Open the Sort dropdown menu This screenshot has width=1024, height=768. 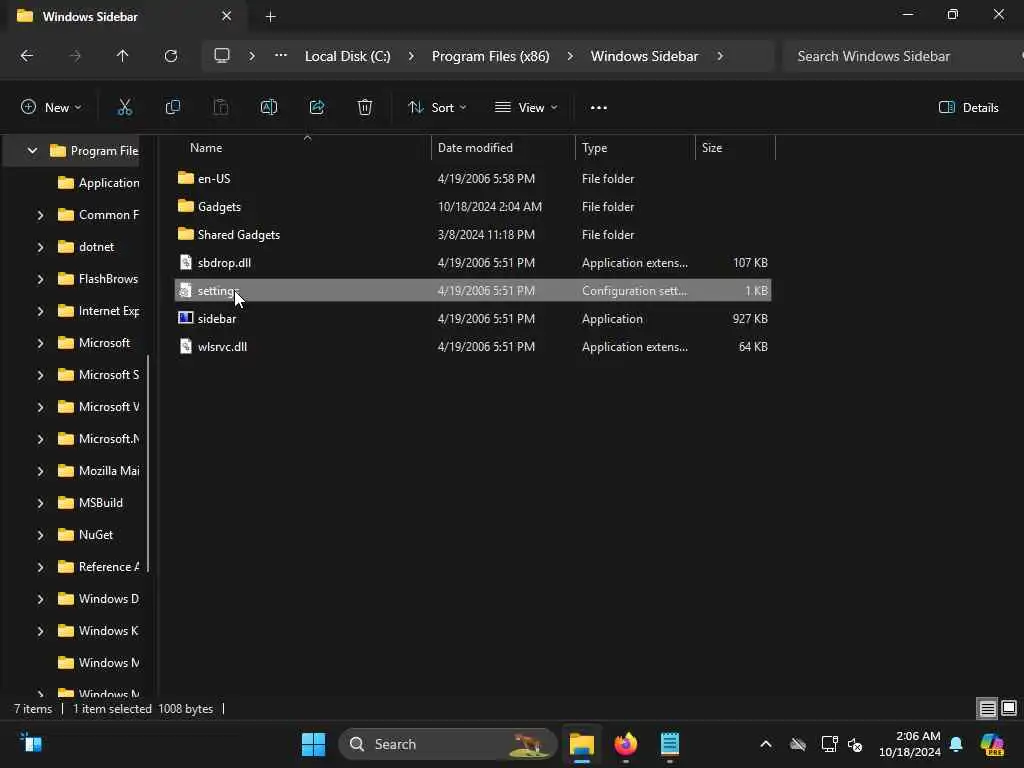click(x=437, y=108)
